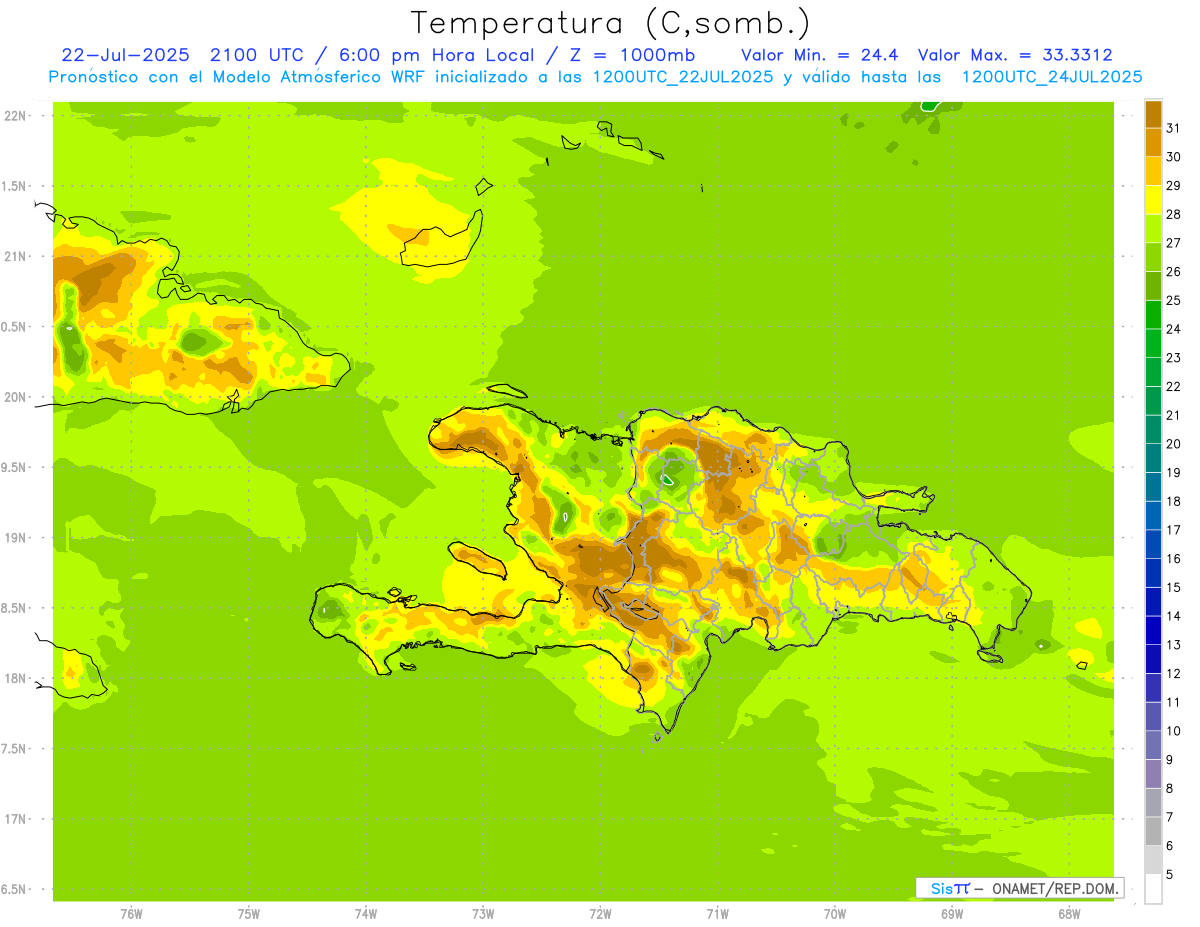Click the latitude axis label '20N'
1200x927 pixels.
pos(16,397)
